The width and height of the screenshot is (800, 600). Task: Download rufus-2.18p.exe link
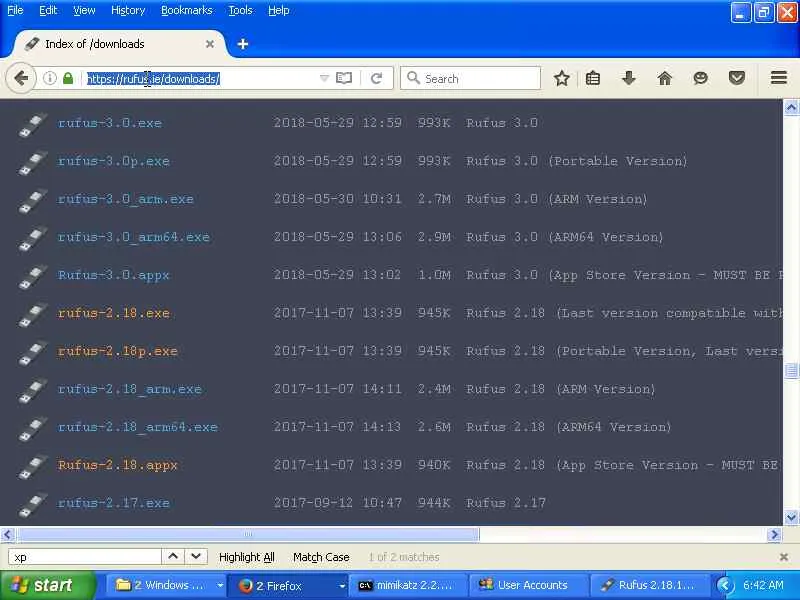click(x=118, y=351)
